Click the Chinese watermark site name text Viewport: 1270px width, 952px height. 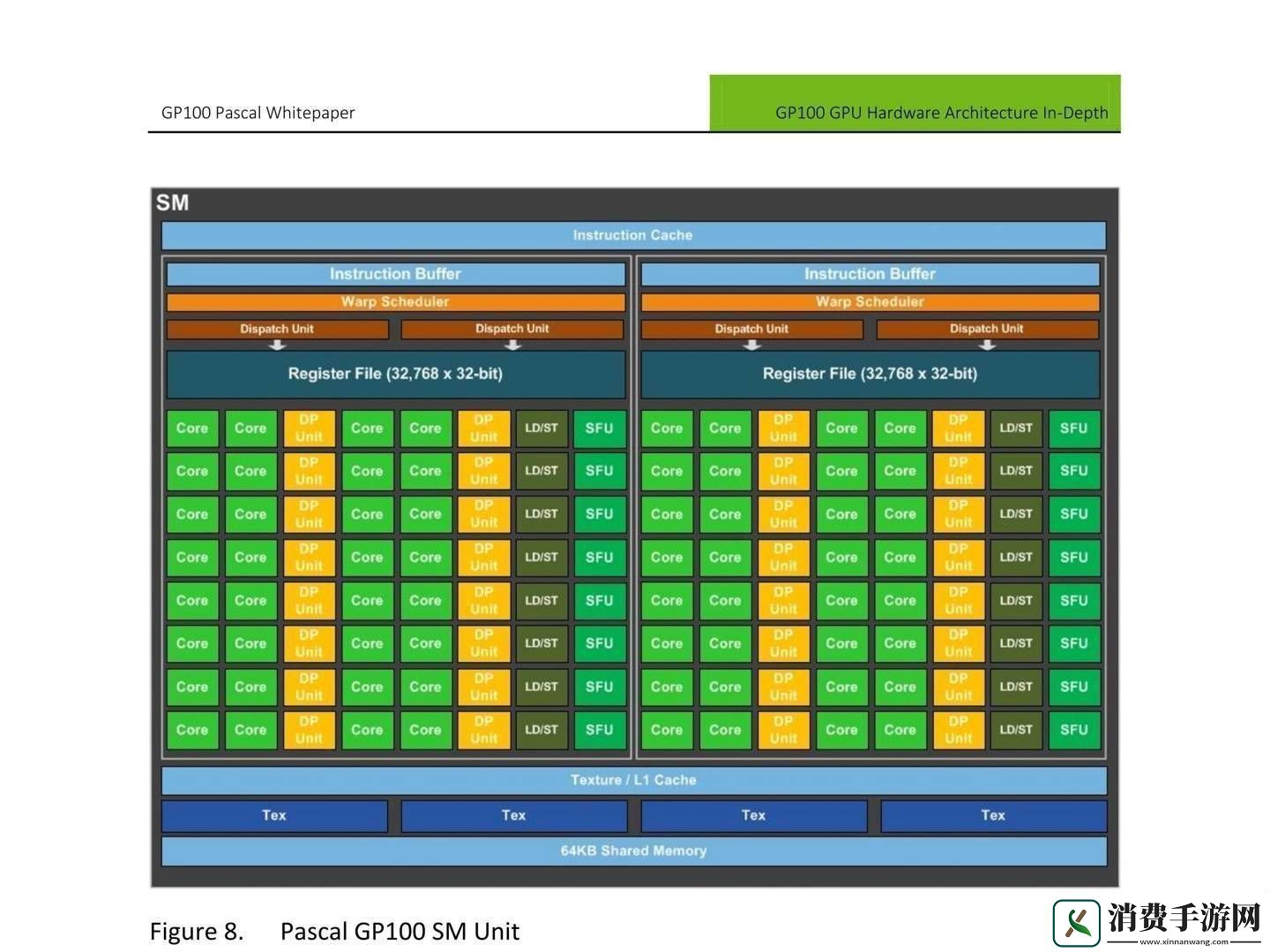(x=1184, y=918)
